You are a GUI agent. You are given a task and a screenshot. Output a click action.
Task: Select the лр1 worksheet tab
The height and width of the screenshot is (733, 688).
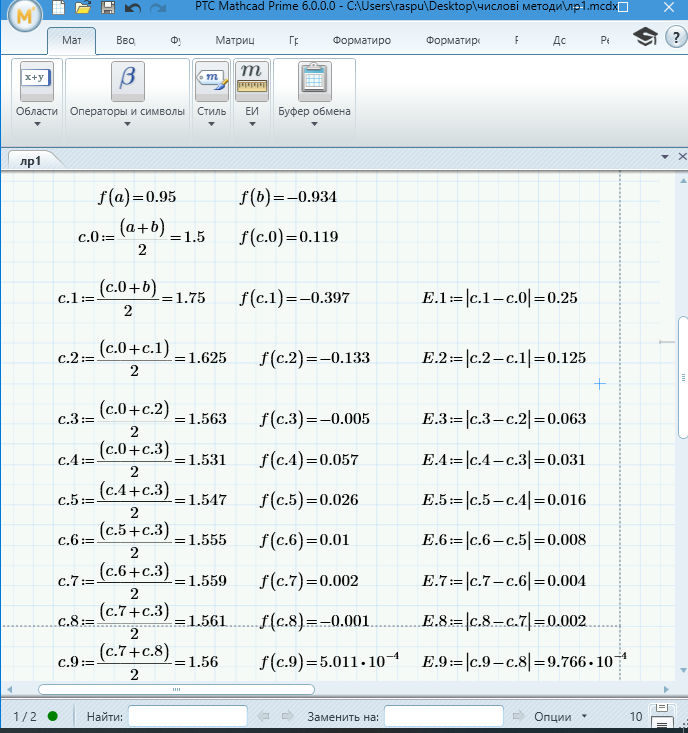click(30, 160)
